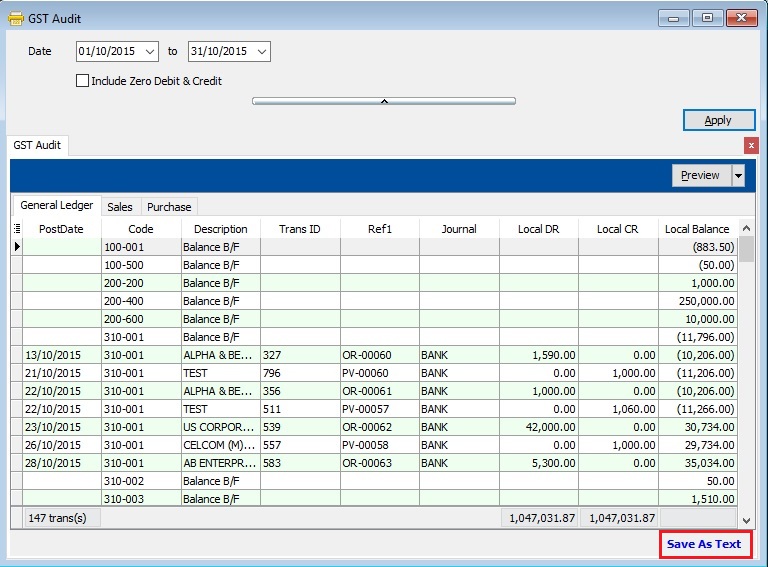Click Ref1 cell OR-00060
This screenshot has height=567, width=768.
(380, 355)
